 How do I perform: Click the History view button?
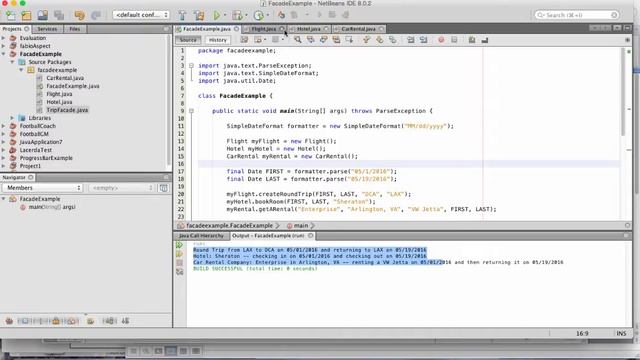(218, 40)
